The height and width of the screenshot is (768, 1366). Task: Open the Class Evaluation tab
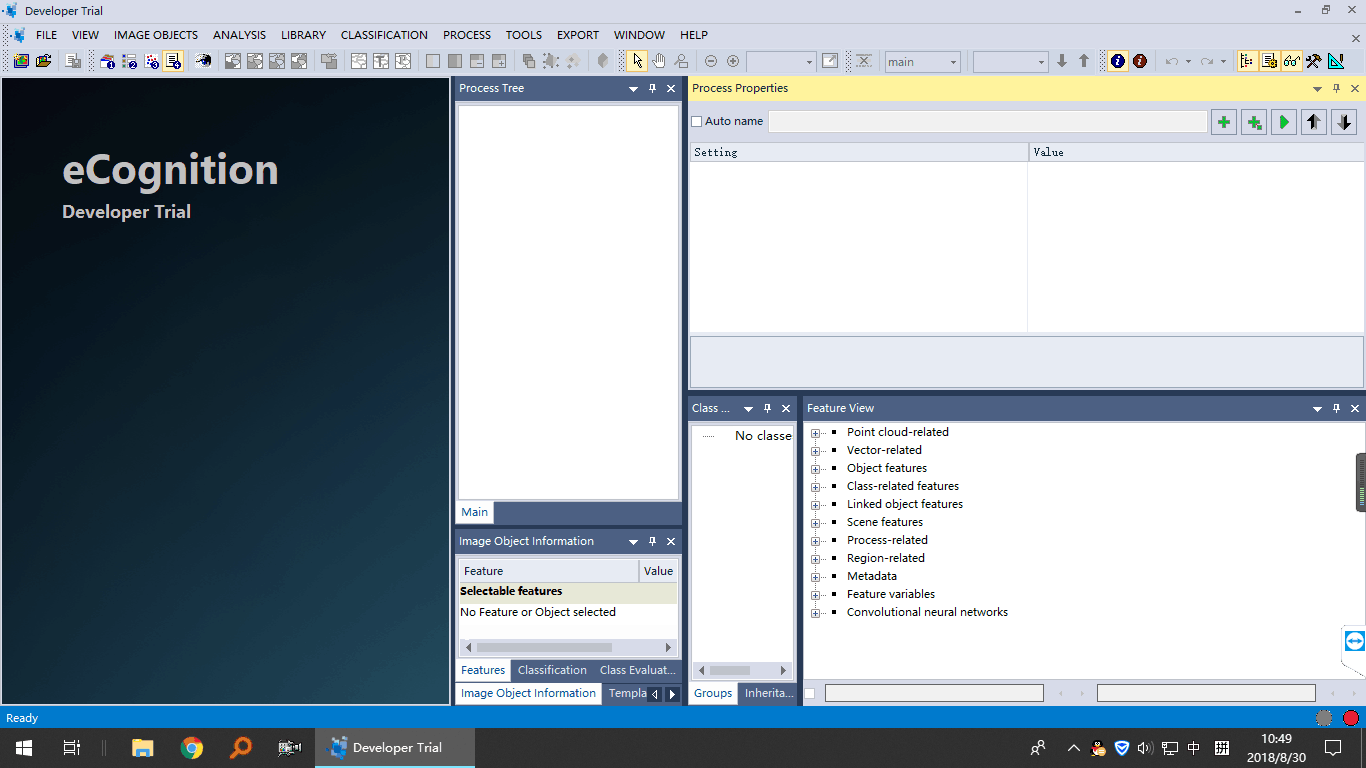[637, 670]
